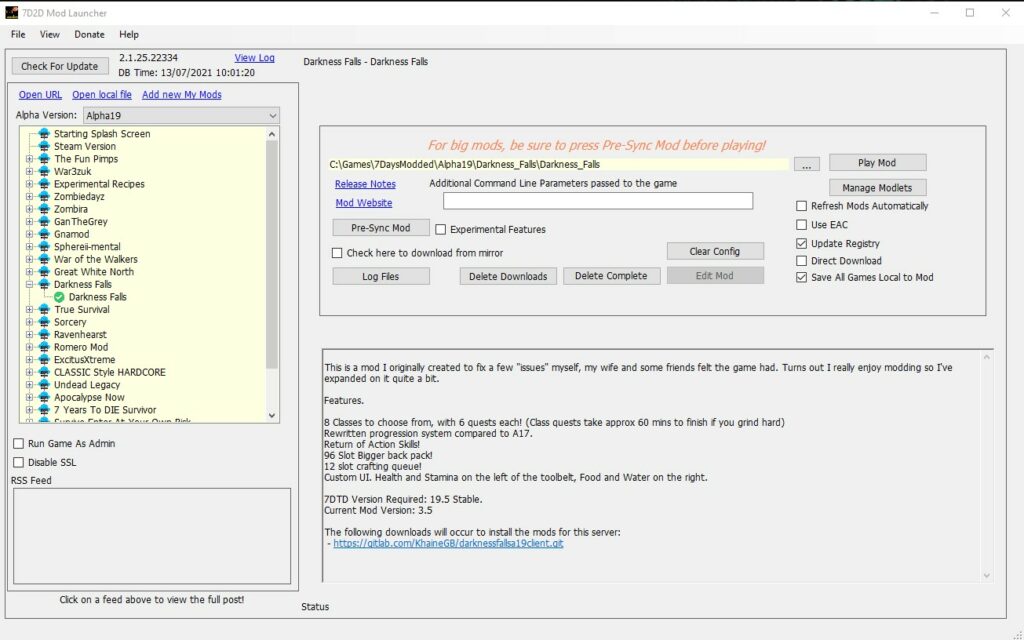1024x640 pixels.
Task: Tick the Direct Download checkbox
Action: coord(801,261)
